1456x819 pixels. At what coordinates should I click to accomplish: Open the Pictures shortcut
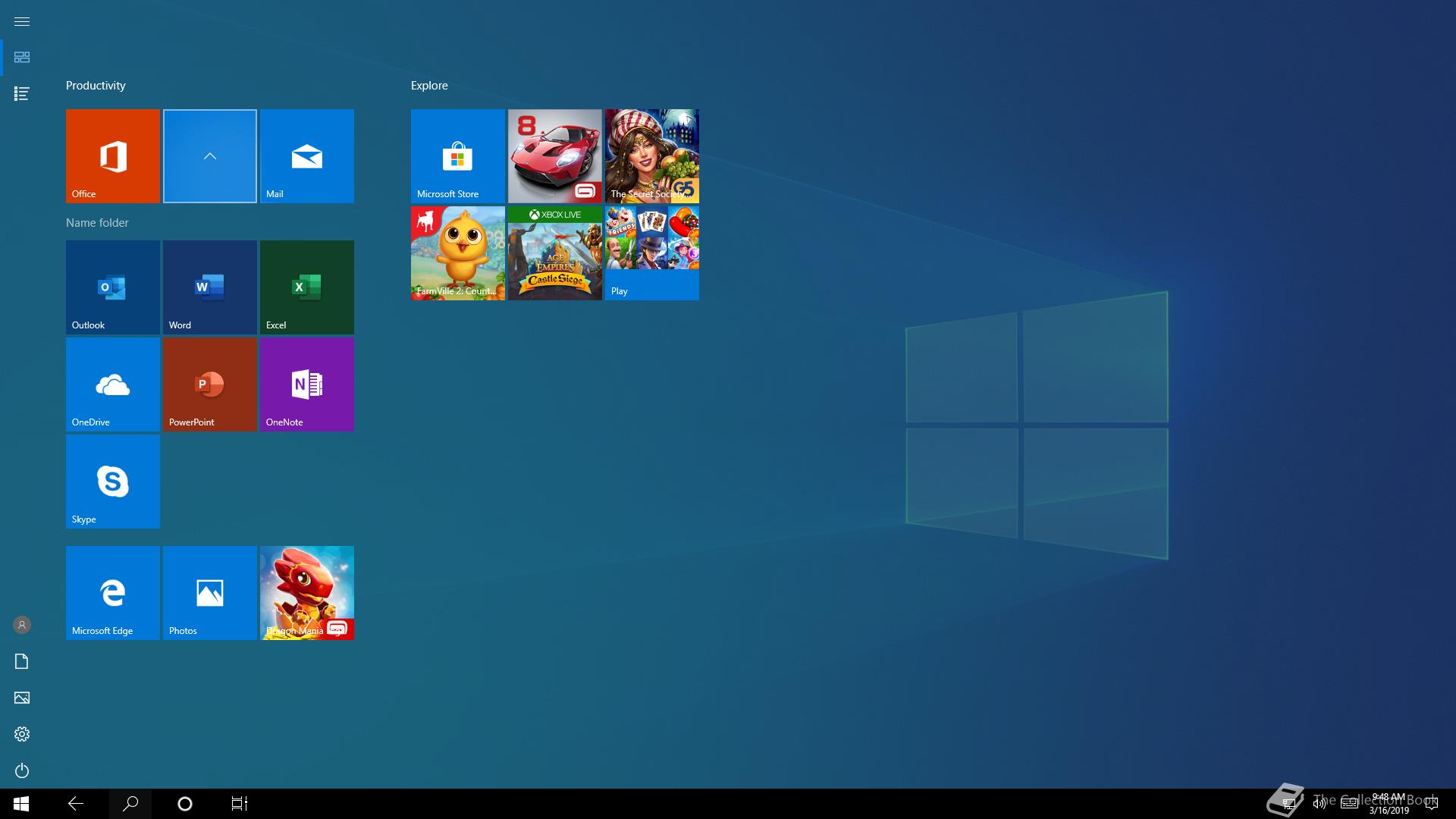click(22, 698)
